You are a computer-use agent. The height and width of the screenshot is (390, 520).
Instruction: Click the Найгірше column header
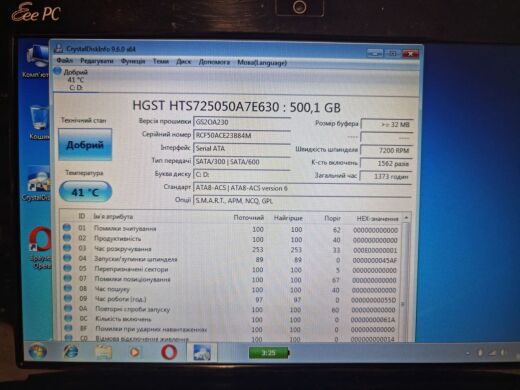click(x=288, y=218)
